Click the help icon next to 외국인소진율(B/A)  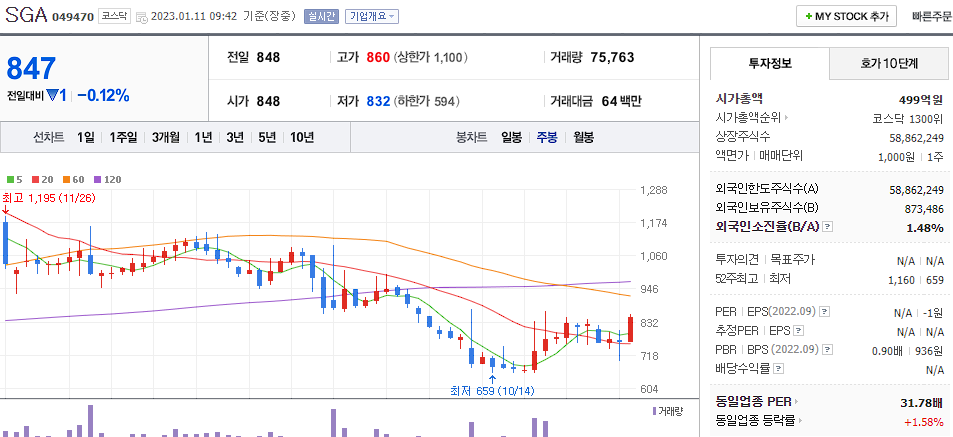pos(827,227)
